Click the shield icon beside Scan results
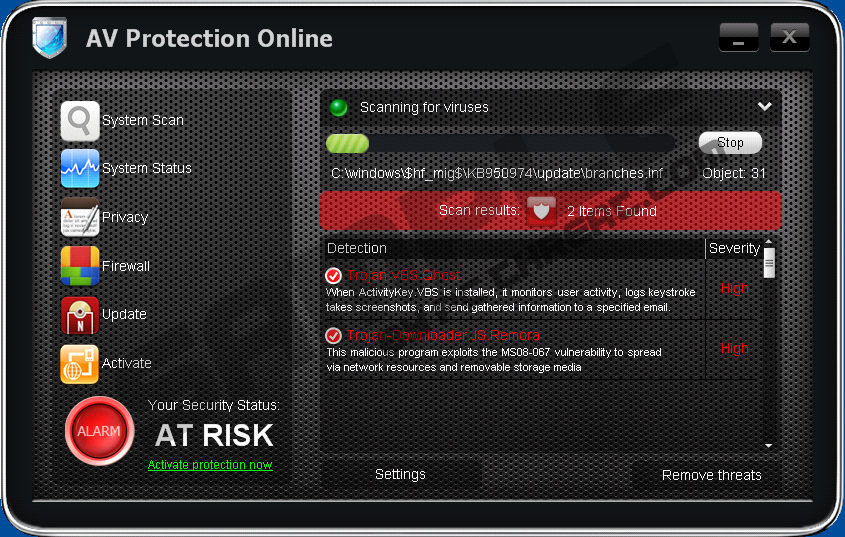Image resolution: width=845 pixels, height=537 pixels. pyautogui.click(x=541, y=210)
